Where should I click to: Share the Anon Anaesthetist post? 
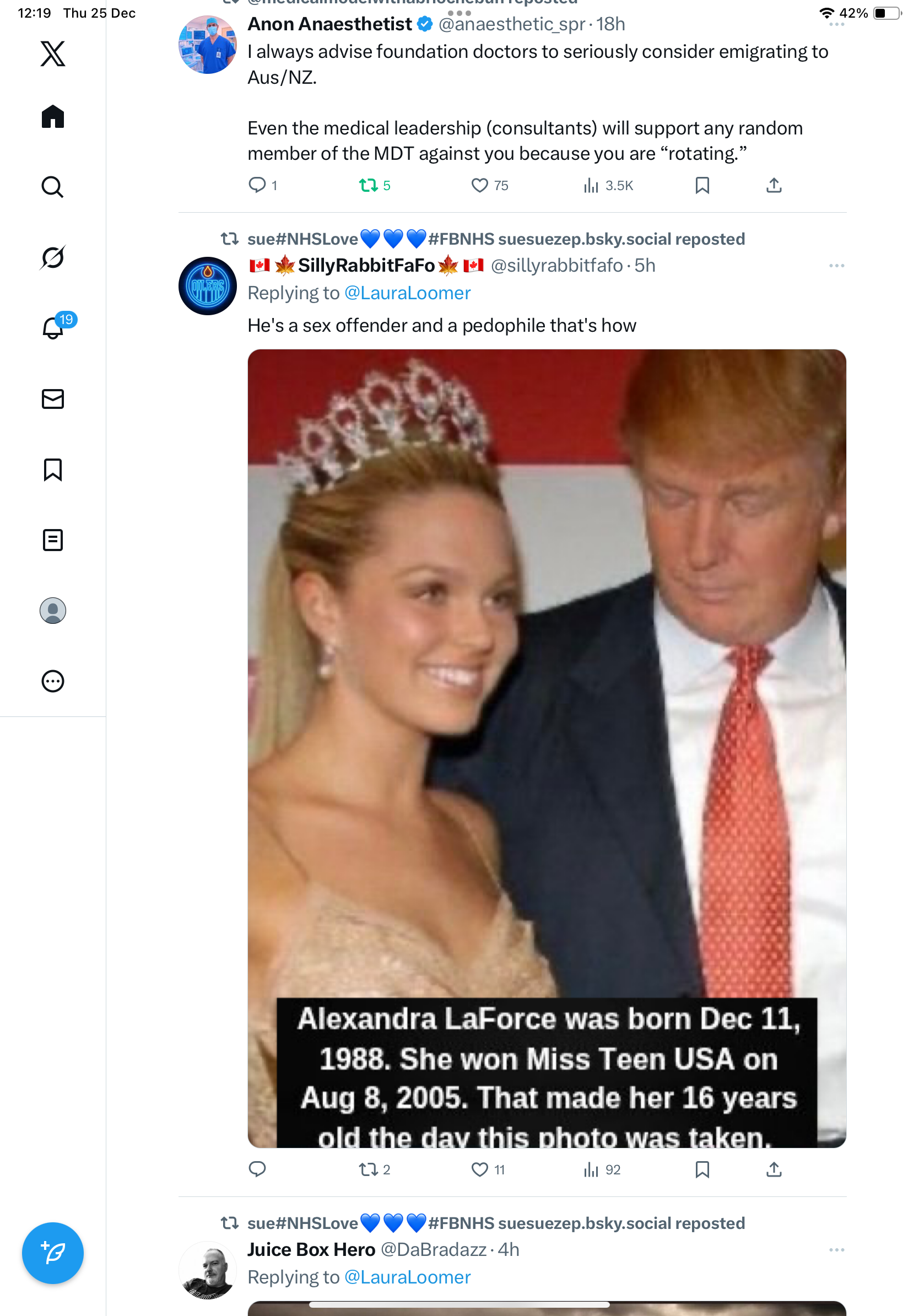[774, 186]
